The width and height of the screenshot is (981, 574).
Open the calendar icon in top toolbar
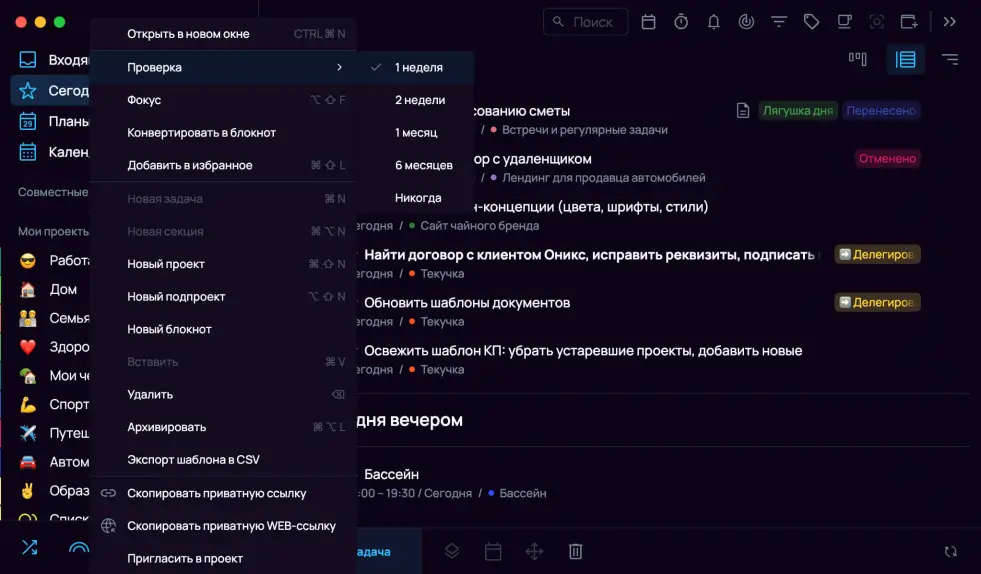(x=648, y=21)
